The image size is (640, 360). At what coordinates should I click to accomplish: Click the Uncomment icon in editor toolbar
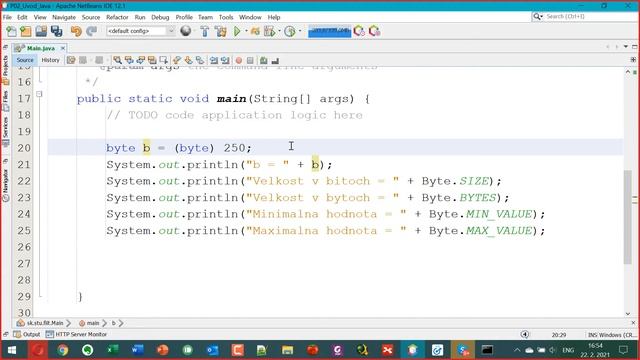[x=275, y=60]
